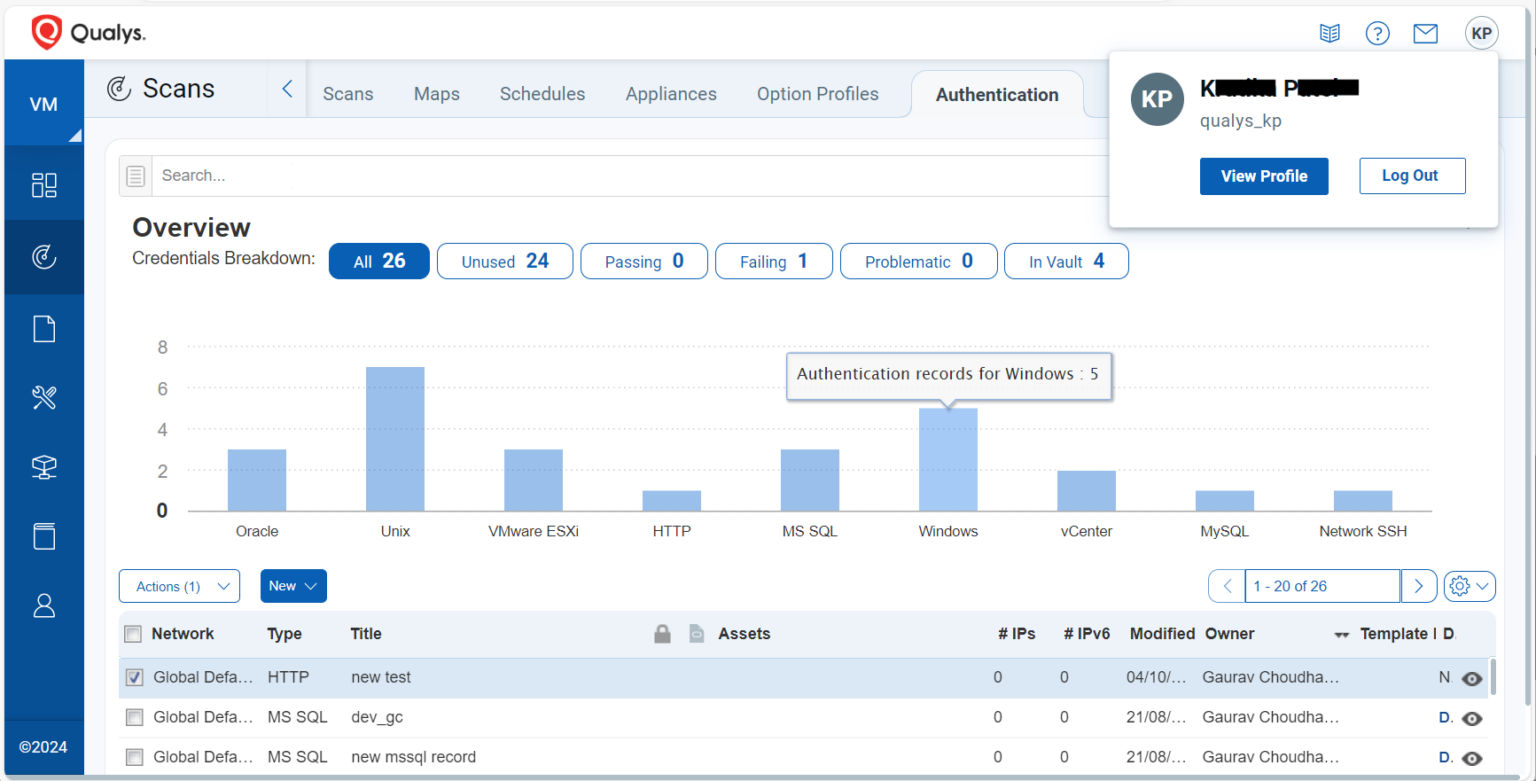Click the View Profile button
Viewport: 1536px width, 781px height.
[x=1264, y=175]
